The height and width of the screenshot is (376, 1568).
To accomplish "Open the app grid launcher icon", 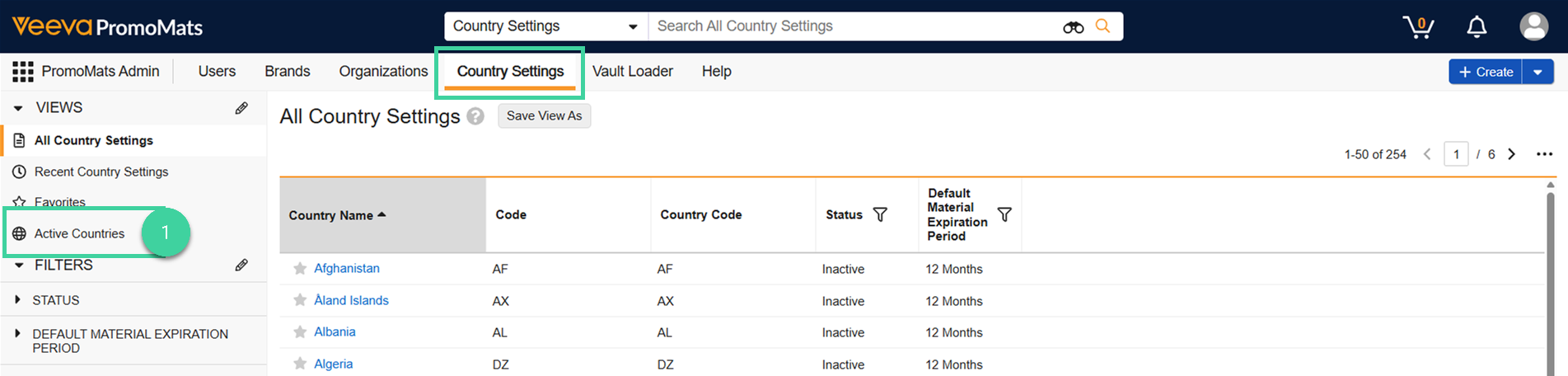I will [x=22, y=72].
